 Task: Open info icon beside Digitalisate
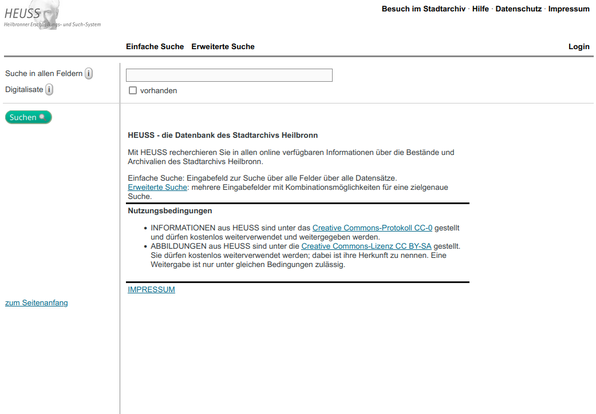click(x=49, y=90)
